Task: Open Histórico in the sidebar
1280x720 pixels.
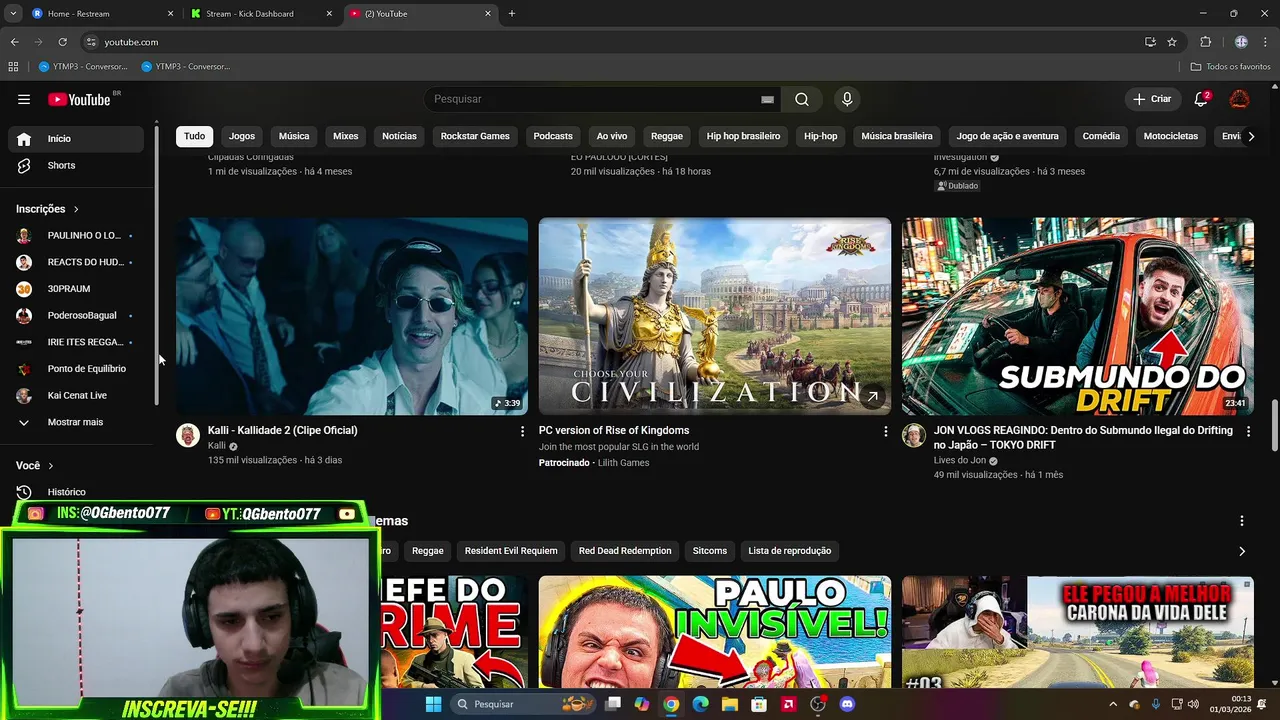Action: tap(76, 492)
